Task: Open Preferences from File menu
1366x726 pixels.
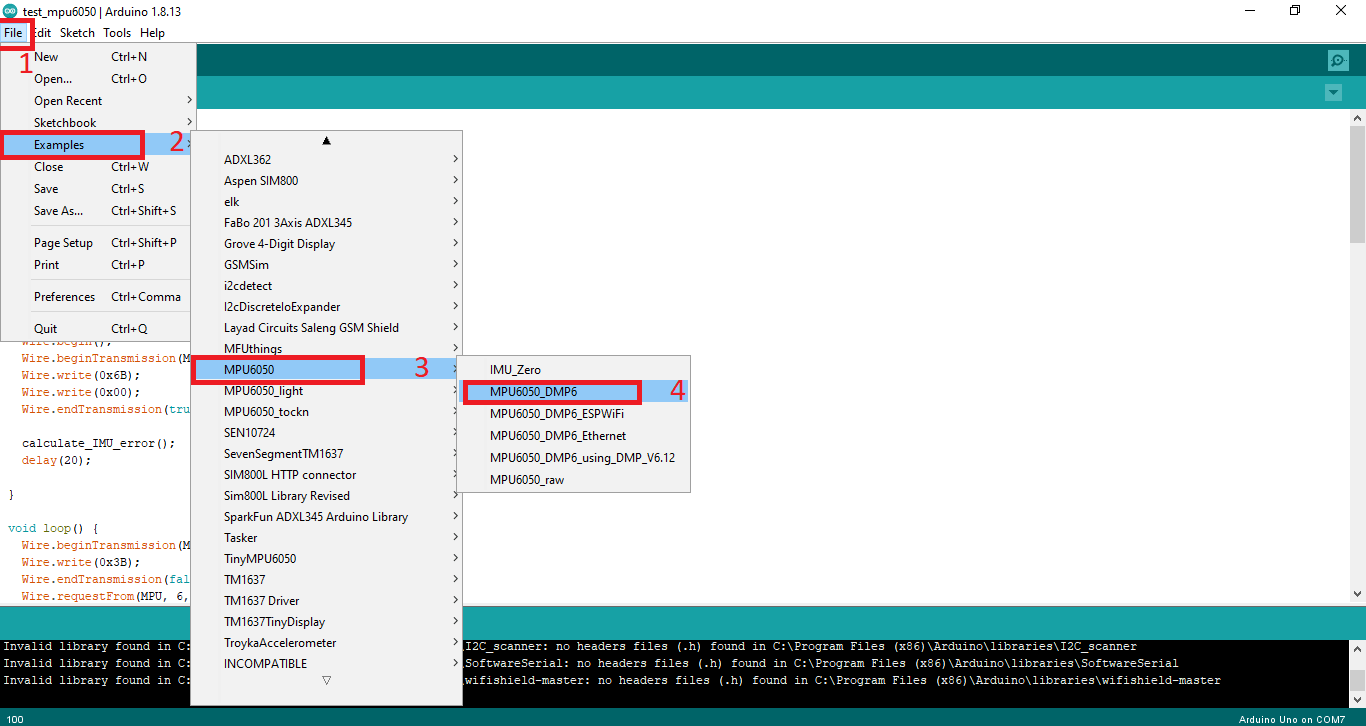Action: tap(97, 297)
